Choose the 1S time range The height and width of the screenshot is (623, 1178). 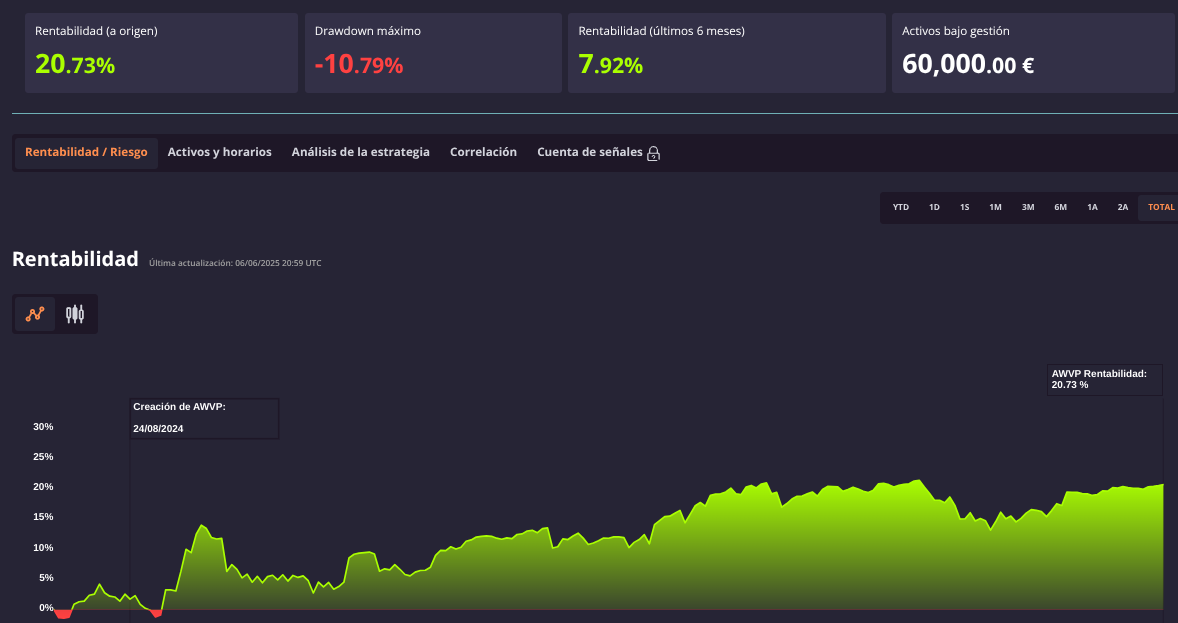tap(965, 207)
